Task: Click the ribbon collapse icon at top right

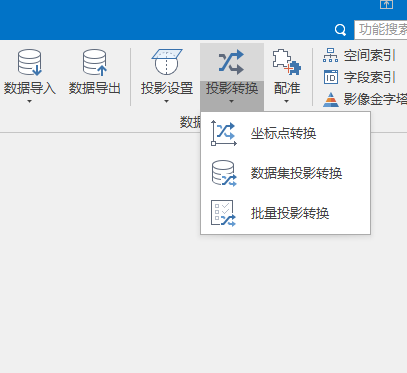Action: [386, 4]
